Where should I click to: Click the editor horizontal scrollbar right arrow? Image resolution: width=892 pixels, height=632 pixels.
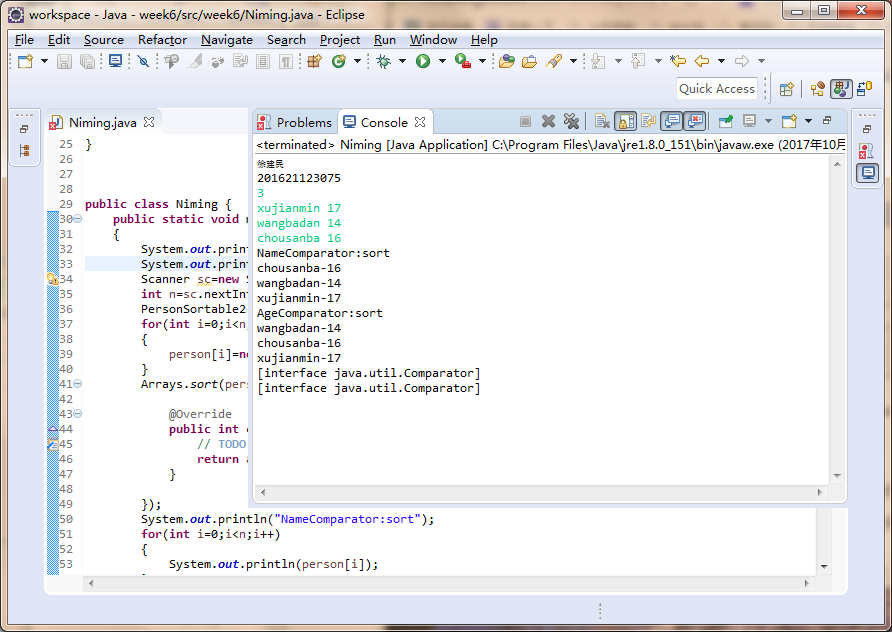[806, 583]
